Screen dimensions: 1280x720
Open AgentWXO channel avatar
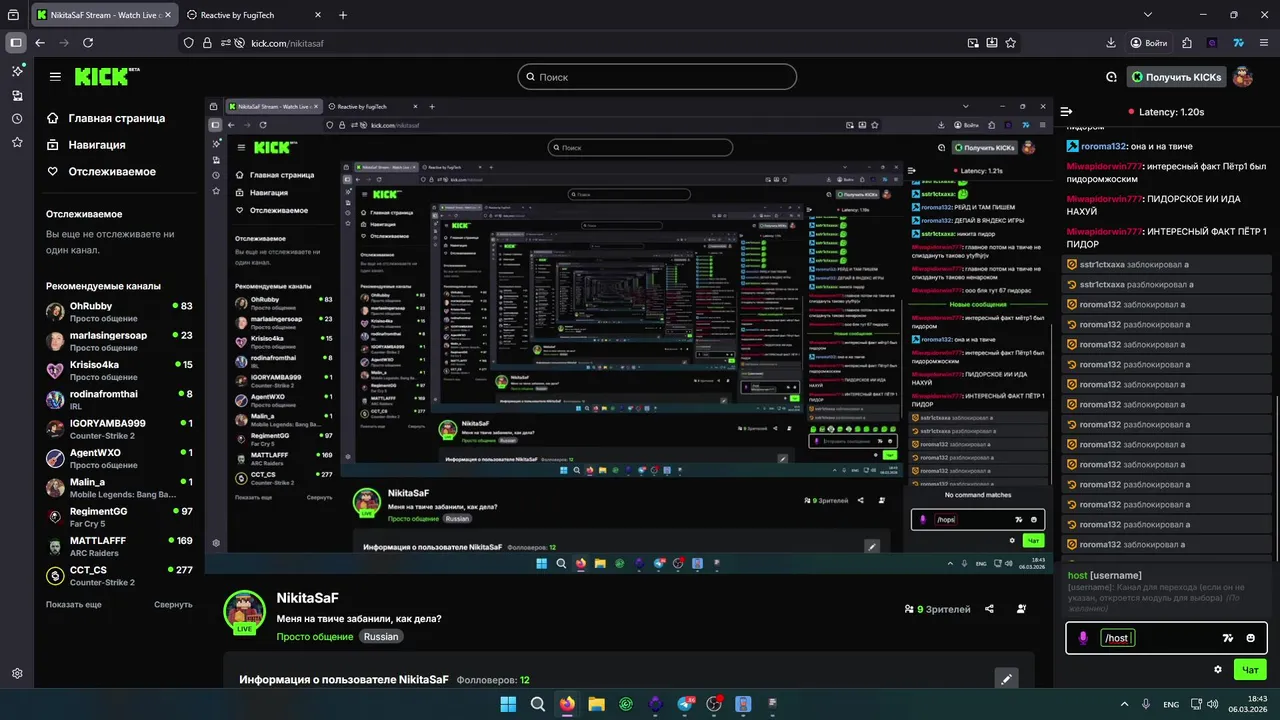coord(56,459)
